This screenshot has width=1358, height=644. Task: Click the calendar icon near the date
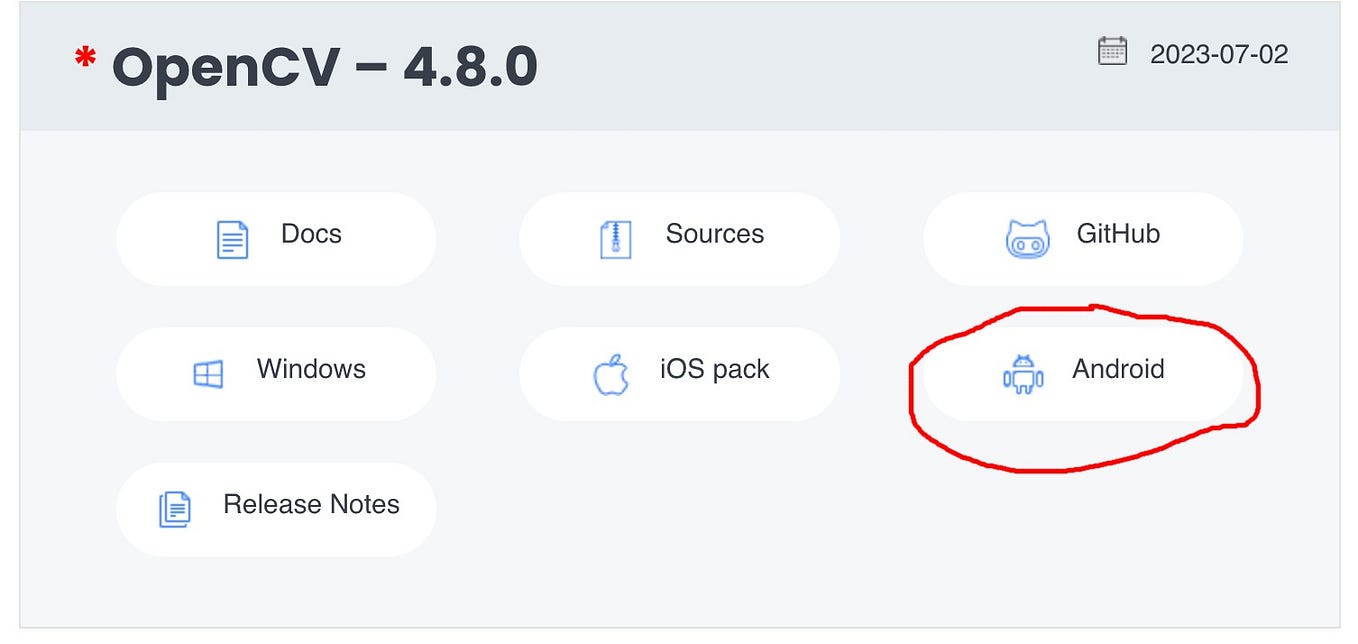[1114, 53]
